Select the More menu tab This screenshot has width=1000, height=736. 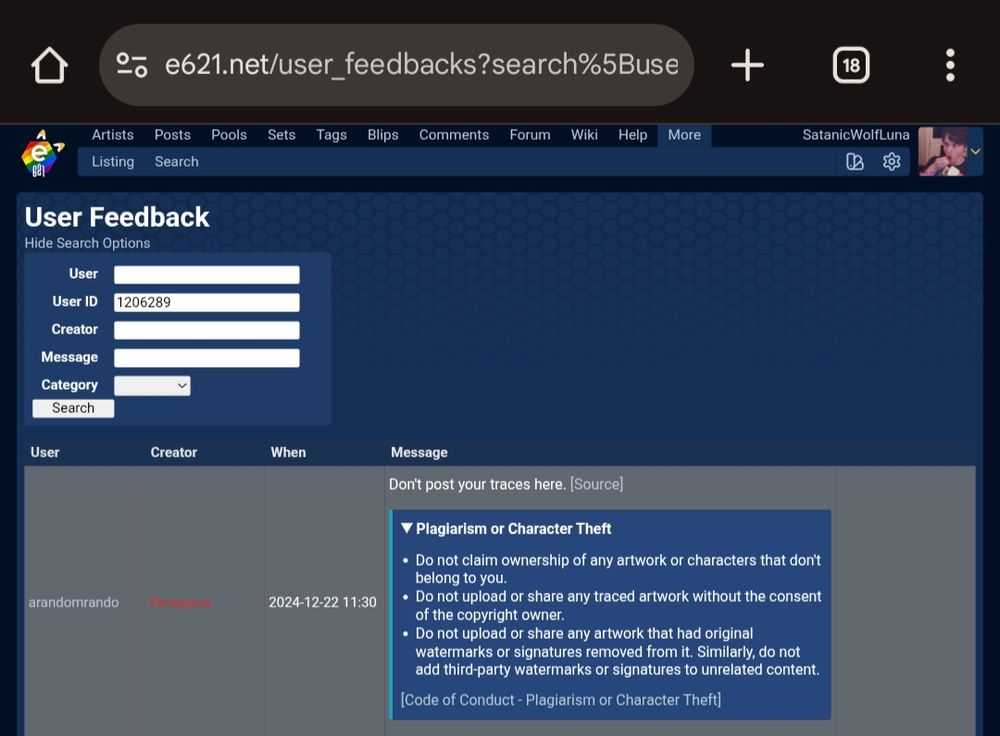tap(684, 135)
